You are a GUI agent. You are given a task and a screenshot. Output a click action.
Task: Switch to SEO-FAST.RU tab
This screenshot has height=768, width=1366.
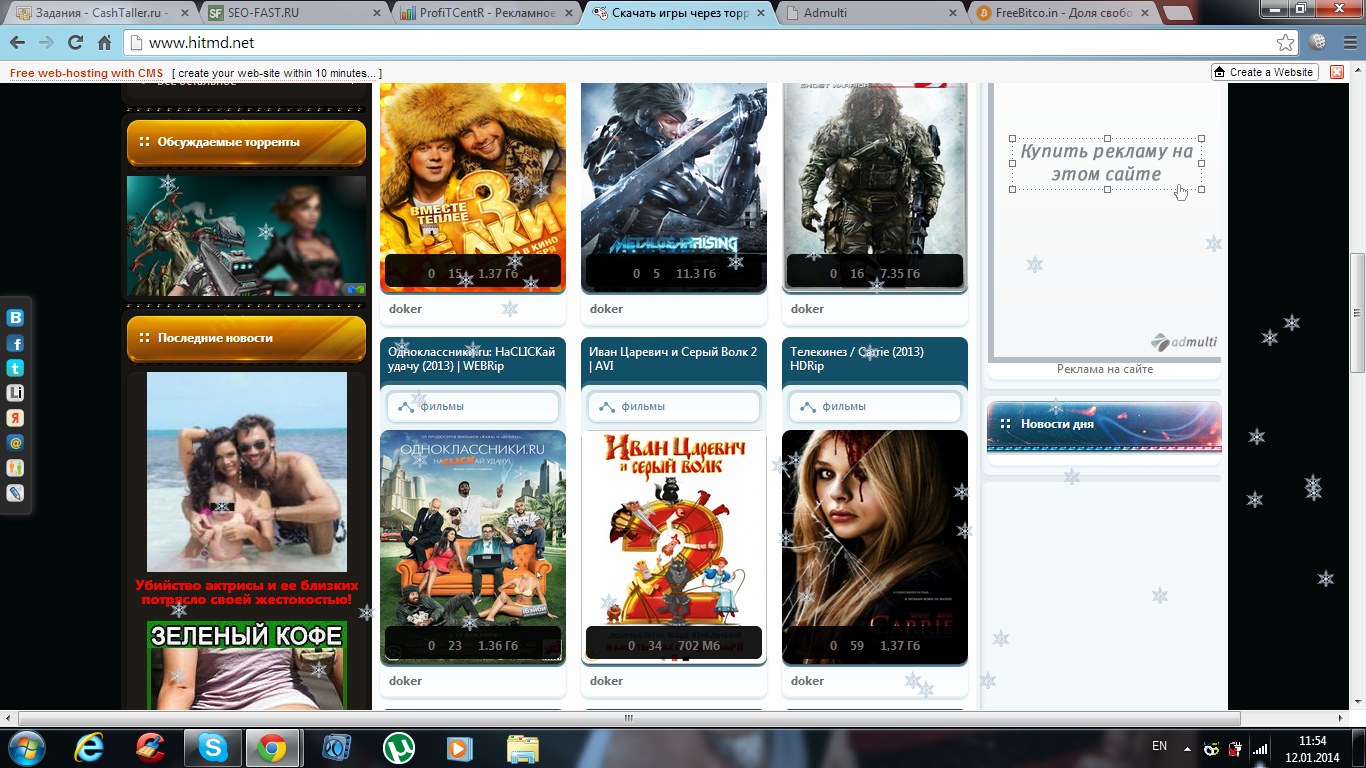pyautogui.click(x=290, y=13)
